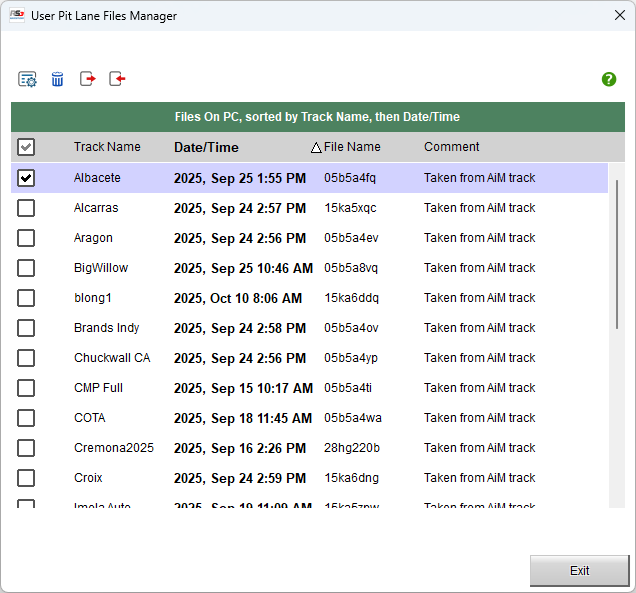
Task: Check the Alcarras track checkbox
Action: (26, 208)
